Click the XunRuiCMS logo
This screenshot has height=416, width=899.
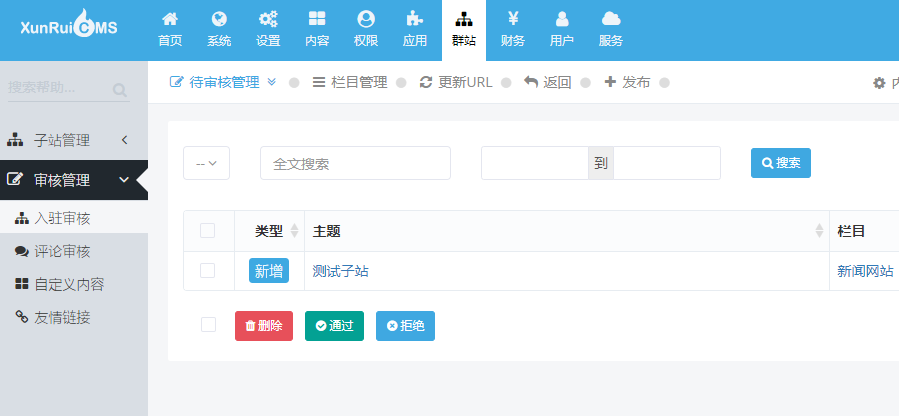tap(69, 24)
